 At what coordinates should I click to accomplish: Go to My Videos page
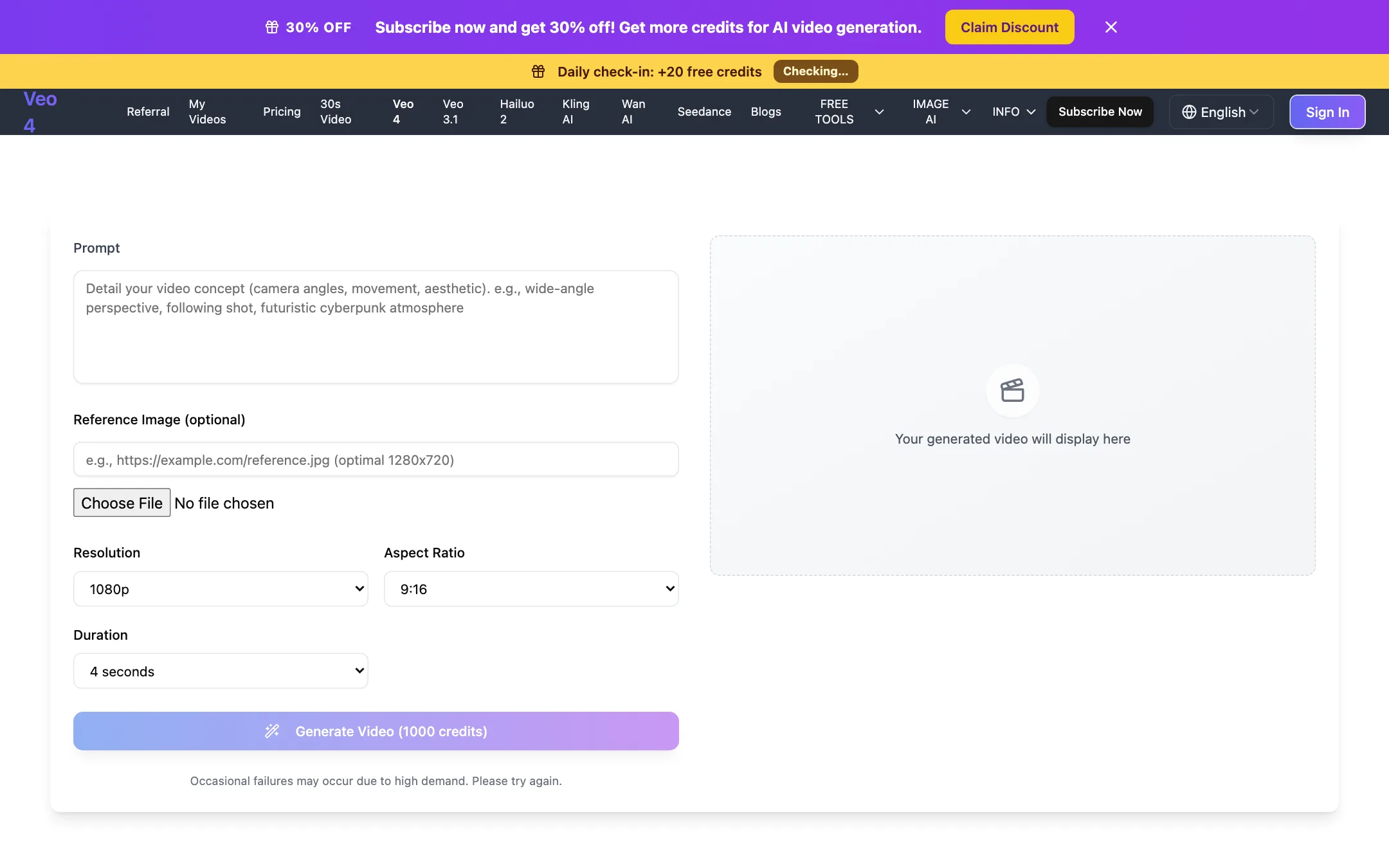pos(207,112)
